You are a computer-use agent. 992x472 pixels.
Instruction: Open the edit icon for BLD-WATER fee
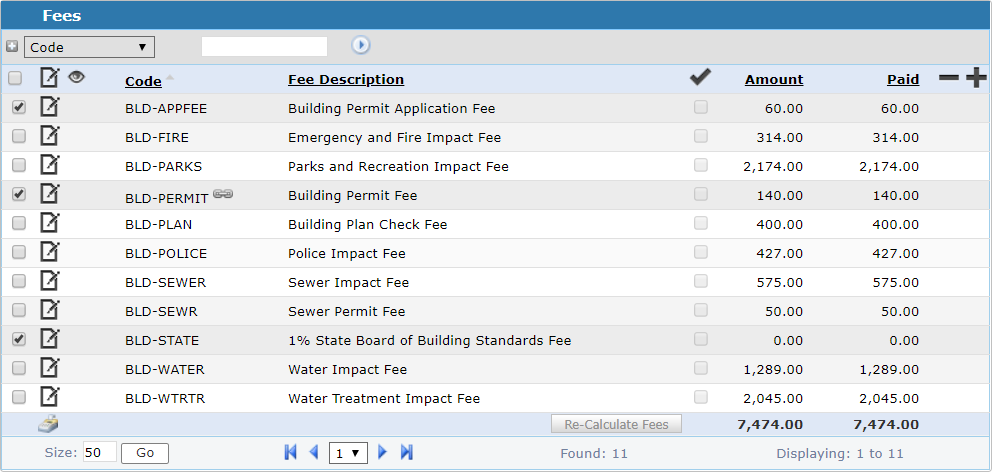point(49,369)
